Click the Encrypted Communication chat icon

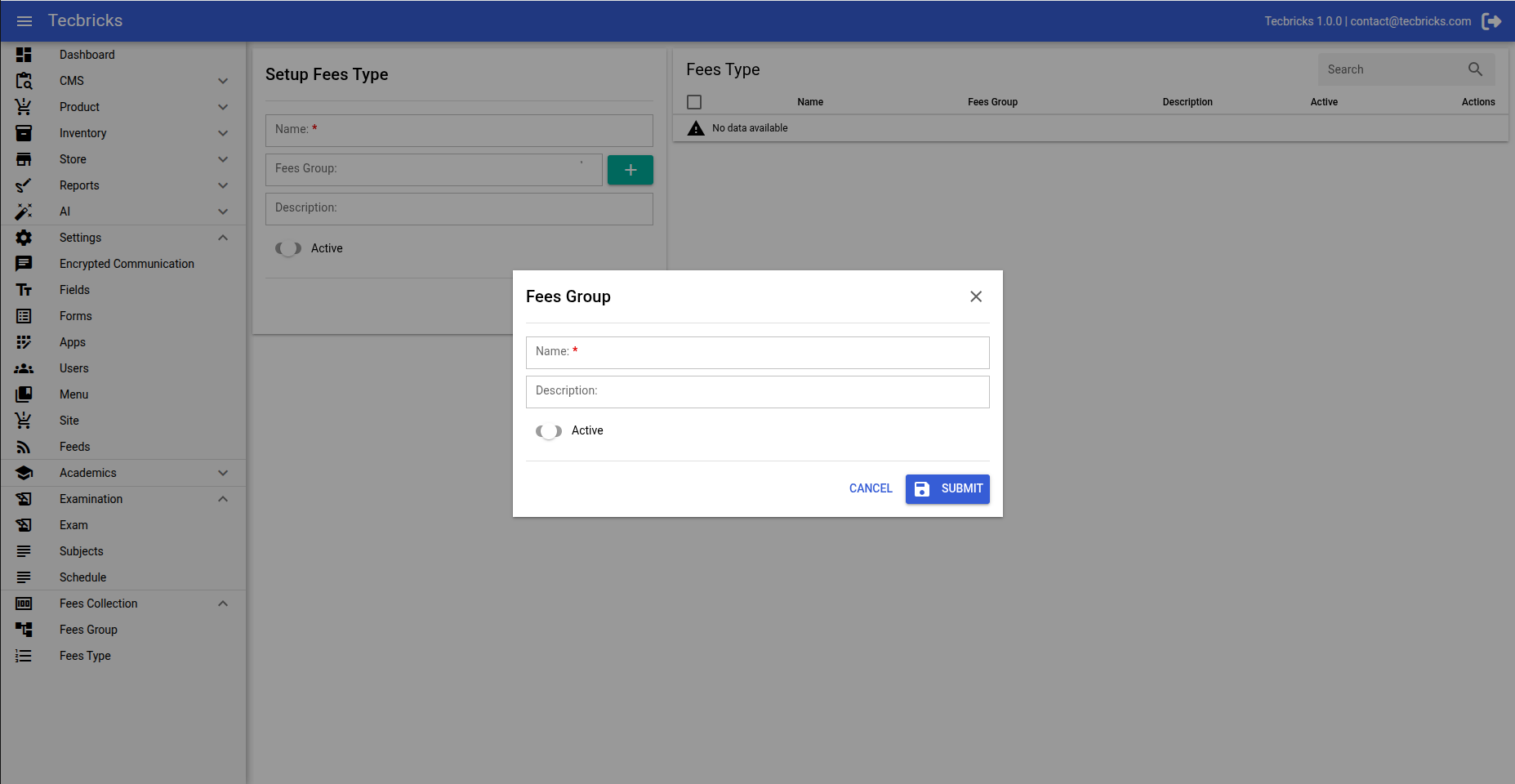coord(24,264)
